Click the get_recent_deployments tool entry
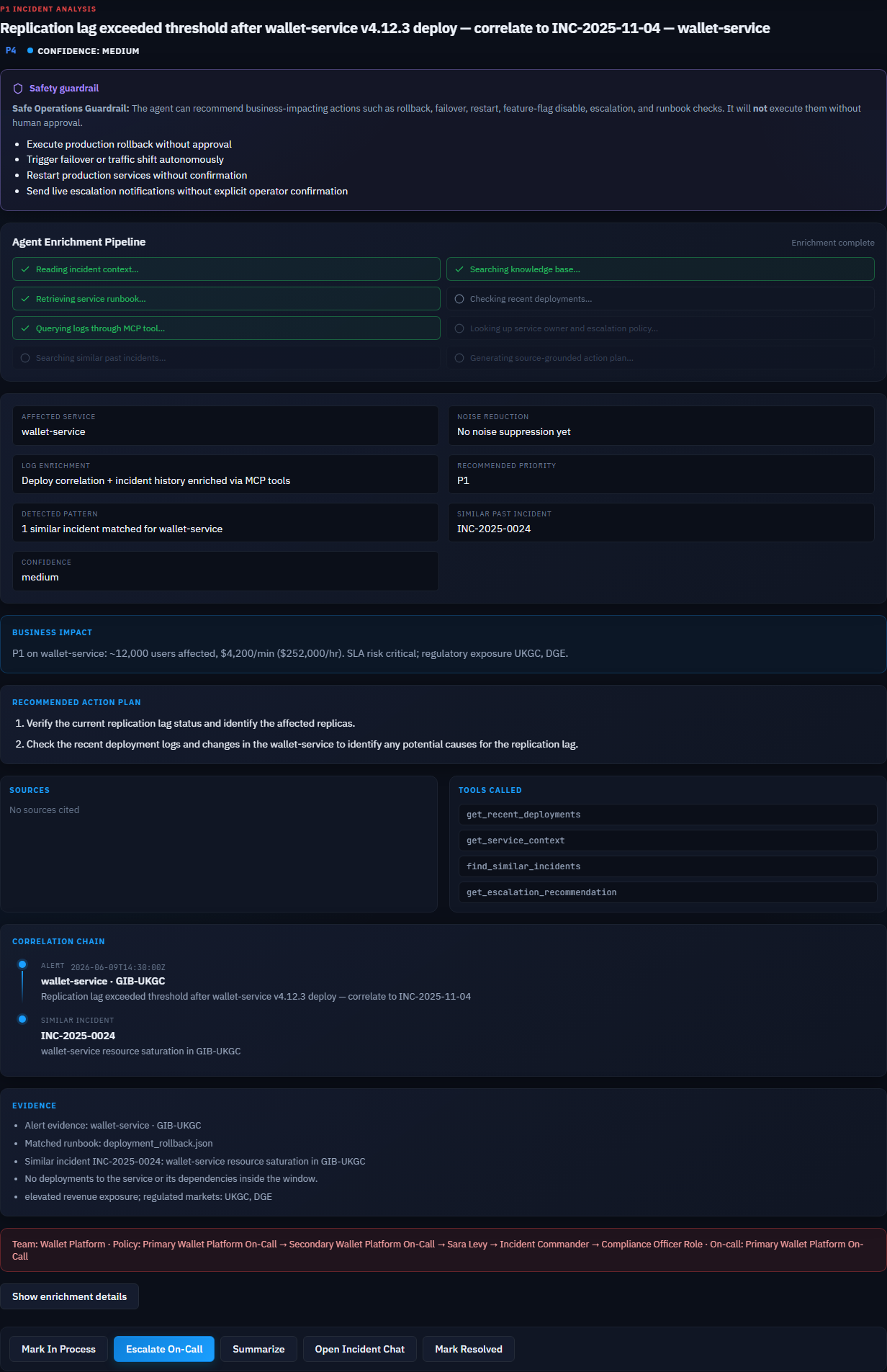This screenshot has width=887, height=1372. pyautogui.click(x=667, y=815)
